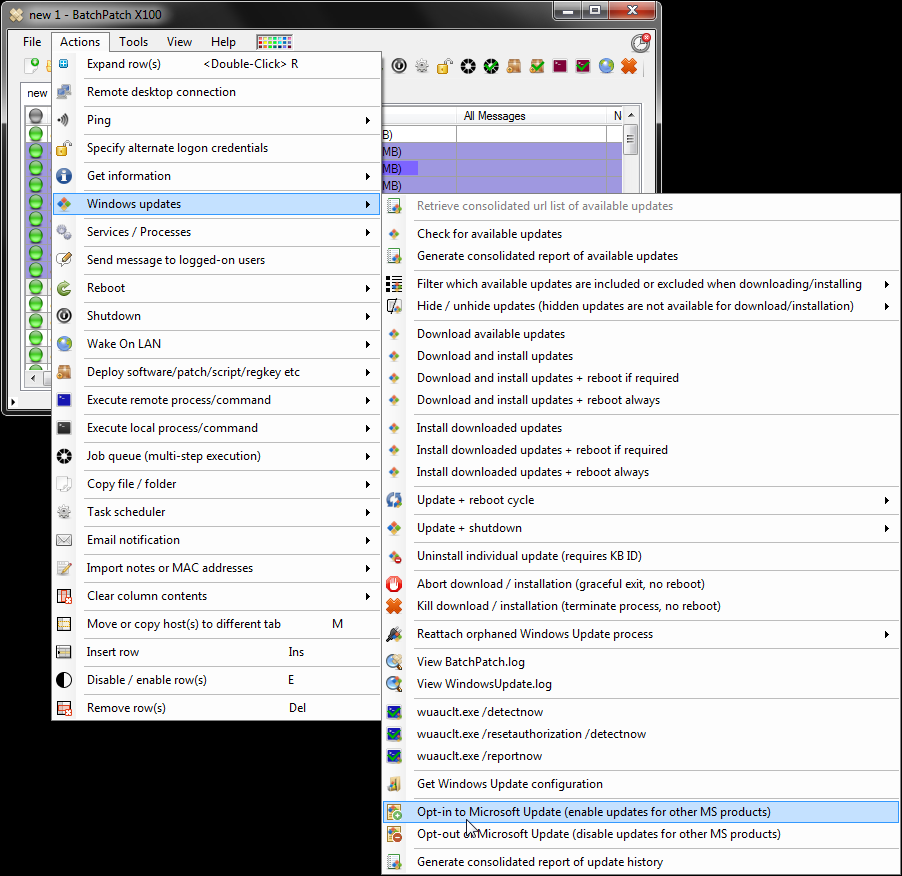This screenshot has width=902, height=876.
Task: Open Job queue (multi-step execution)
Action: (x=216, y=456)
